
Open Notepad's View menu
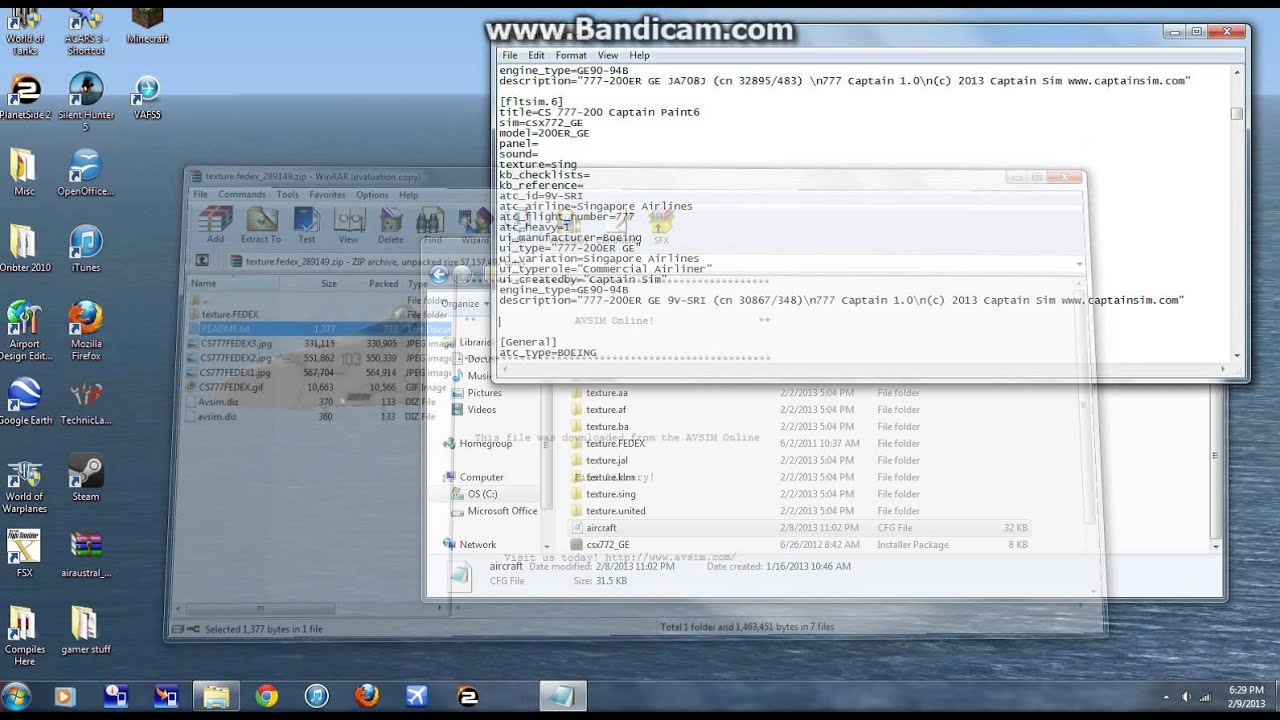(x=608, y=56)
